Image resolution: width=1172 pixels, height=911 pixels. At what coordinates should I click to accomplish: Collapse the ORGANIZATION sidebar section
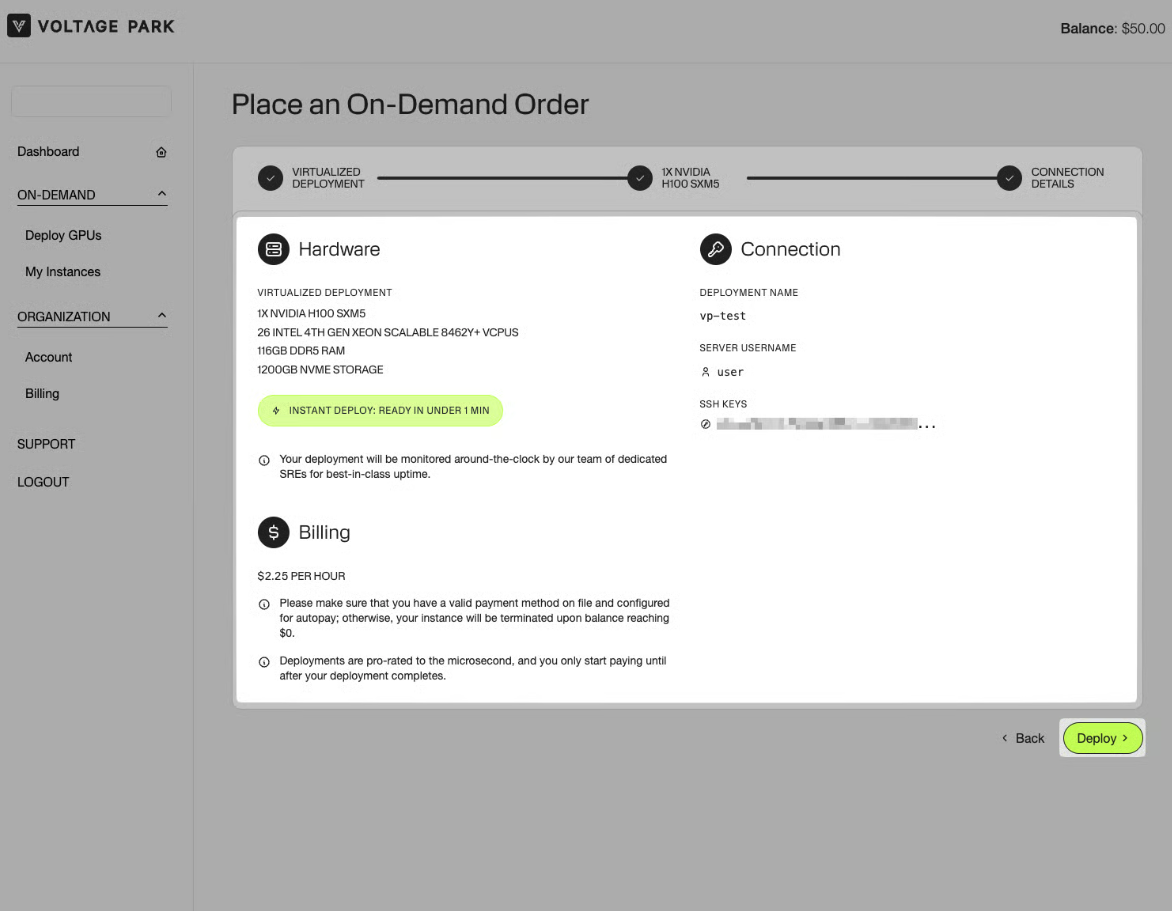(162, 316)
